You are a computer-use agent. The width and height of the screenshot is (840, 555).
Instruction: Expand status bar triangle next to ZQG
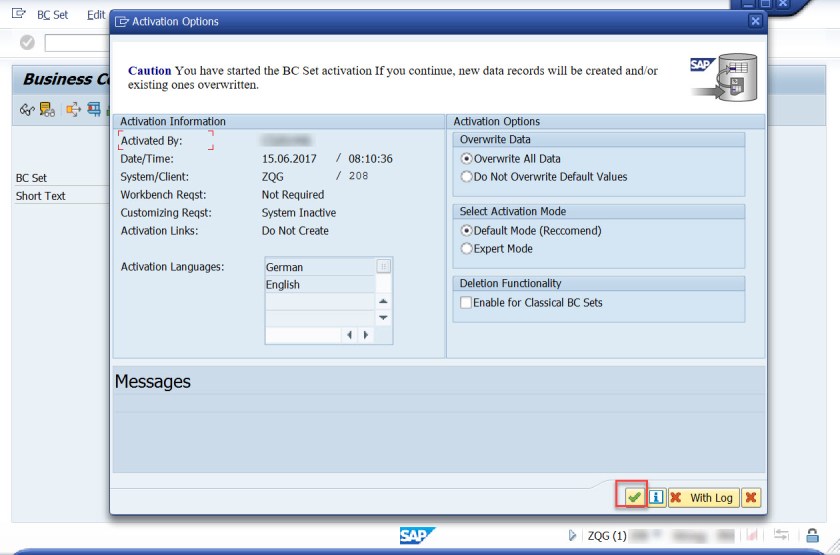click(x=572, y=536)
